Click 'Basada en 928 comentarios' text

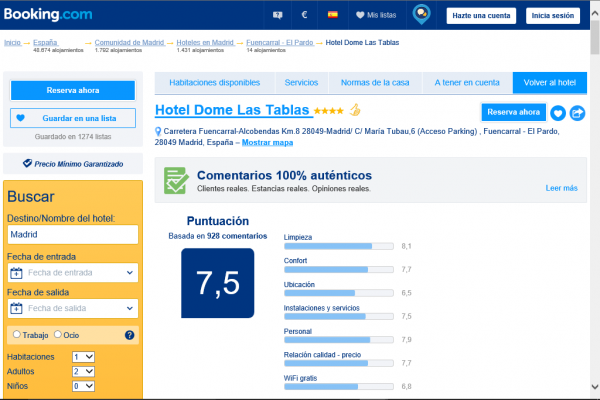[218, 236]
